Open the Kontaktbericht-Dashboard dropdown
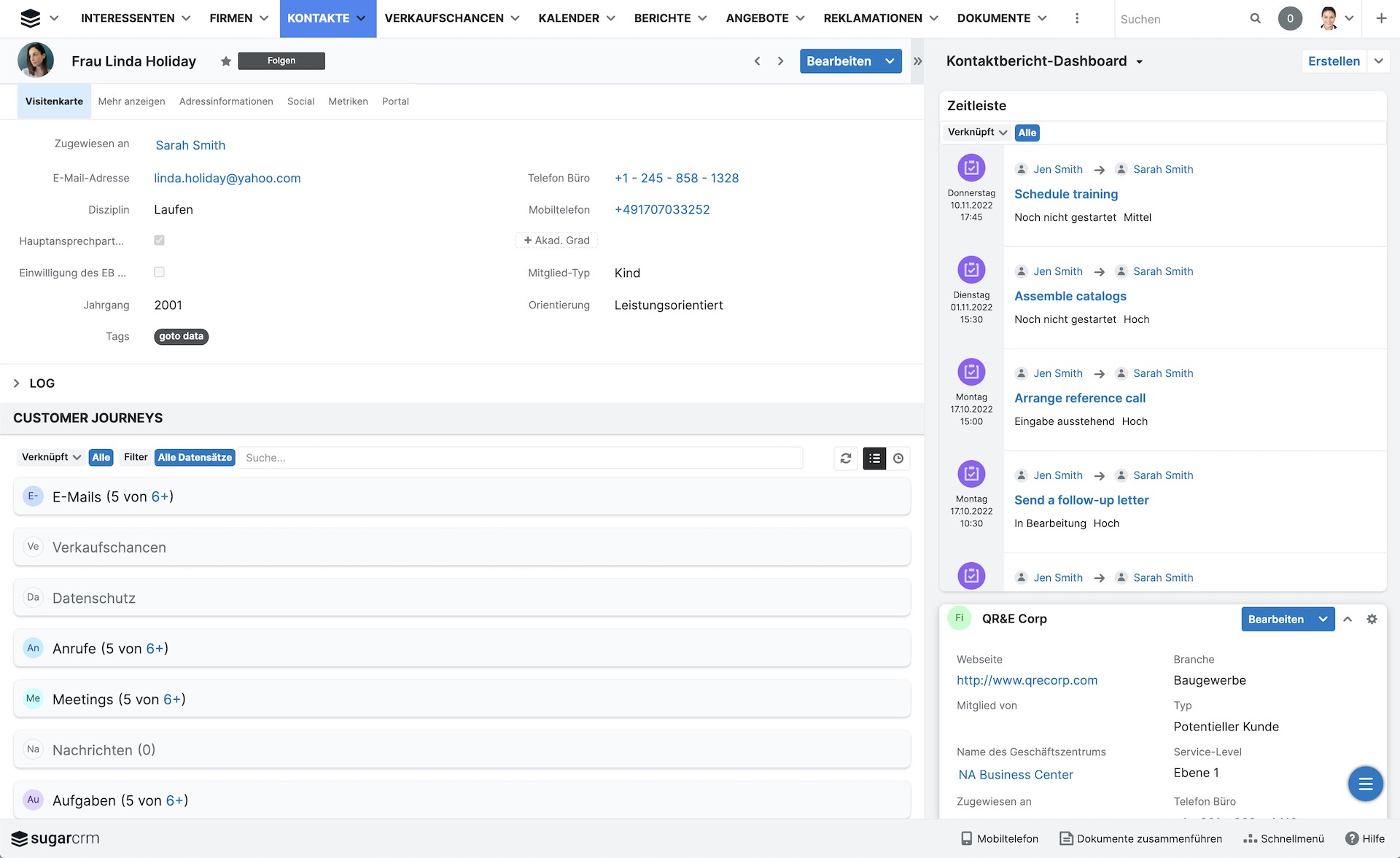 1139,62
